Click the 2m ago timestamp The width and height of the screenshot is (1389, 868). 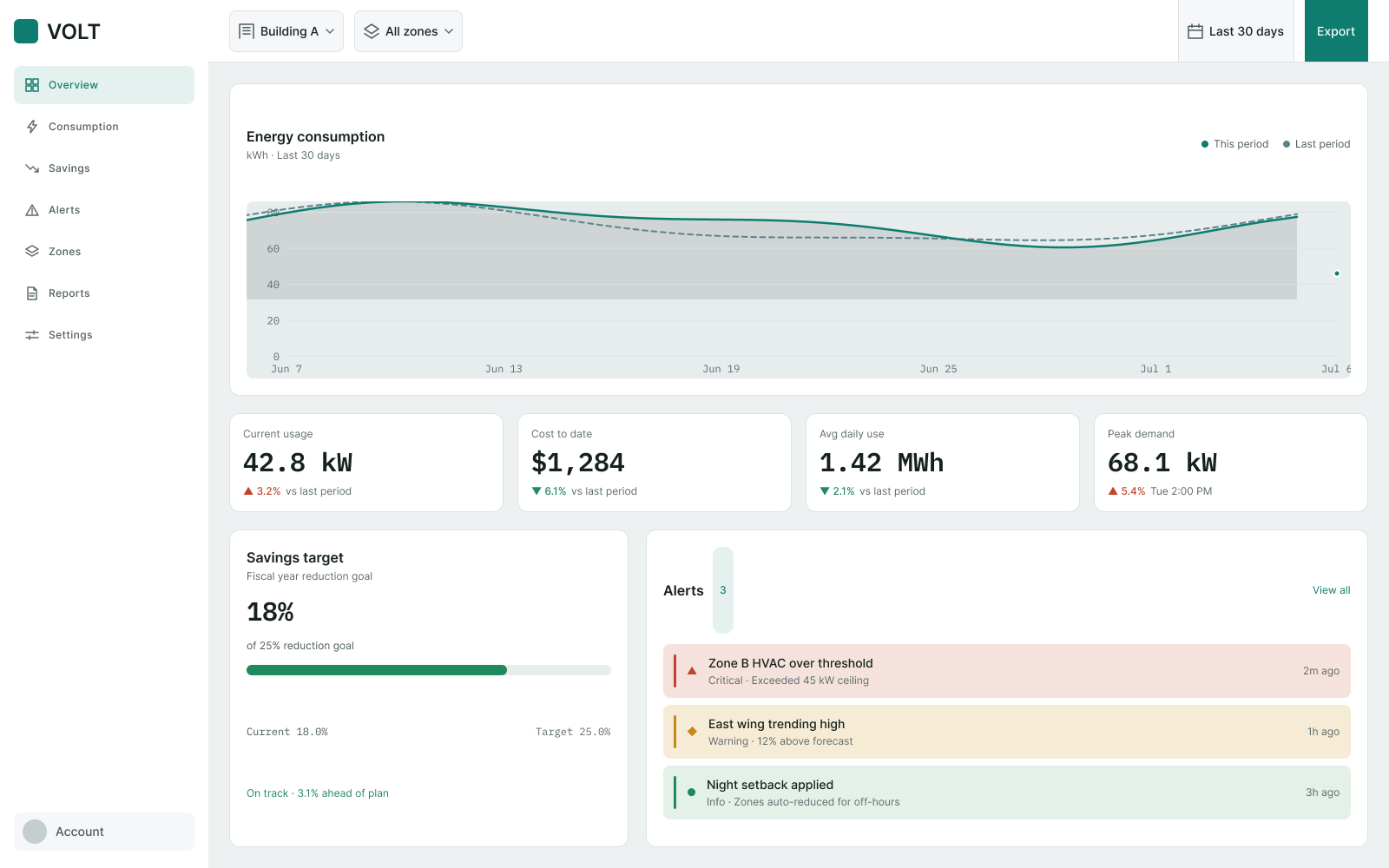(1321, 671)
